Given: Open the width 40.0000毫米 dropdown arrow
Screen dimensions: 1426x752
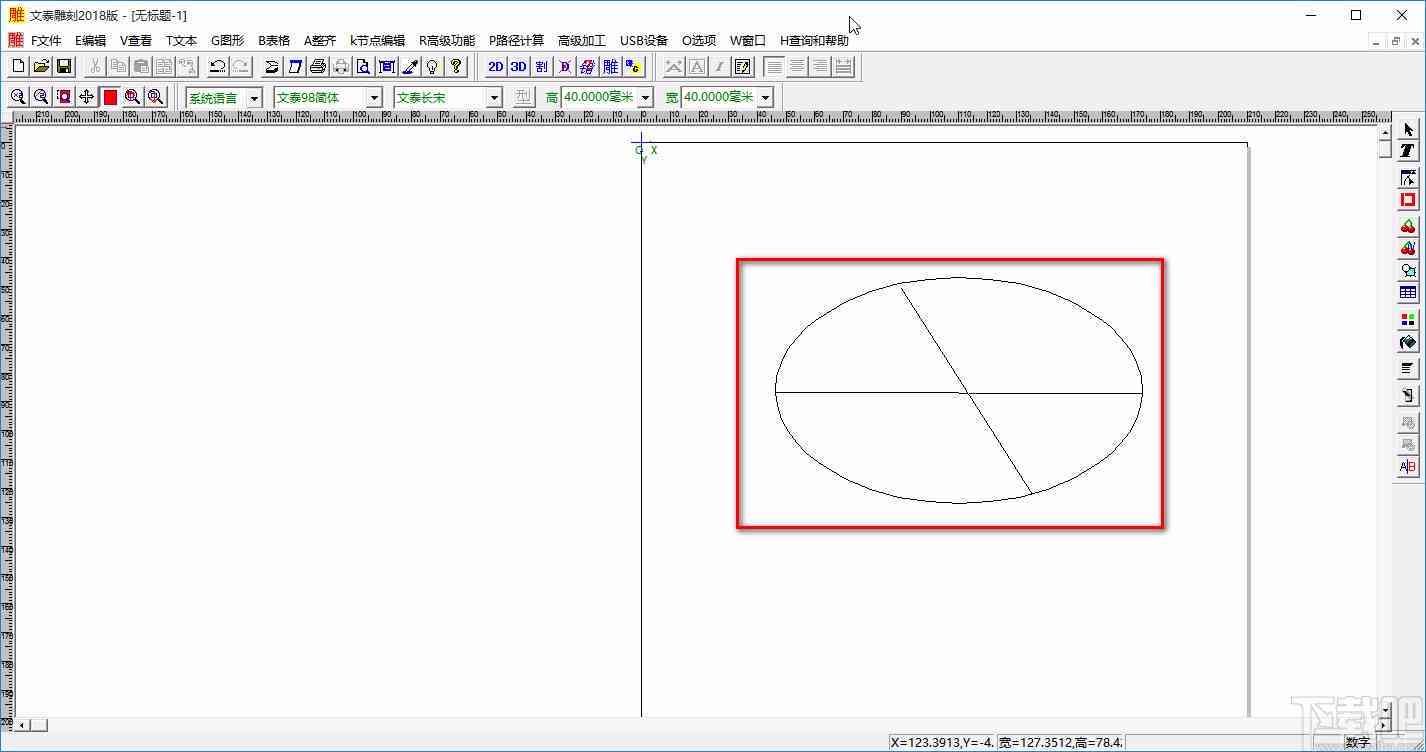Looking at the screenshot, I should point(765,98).
